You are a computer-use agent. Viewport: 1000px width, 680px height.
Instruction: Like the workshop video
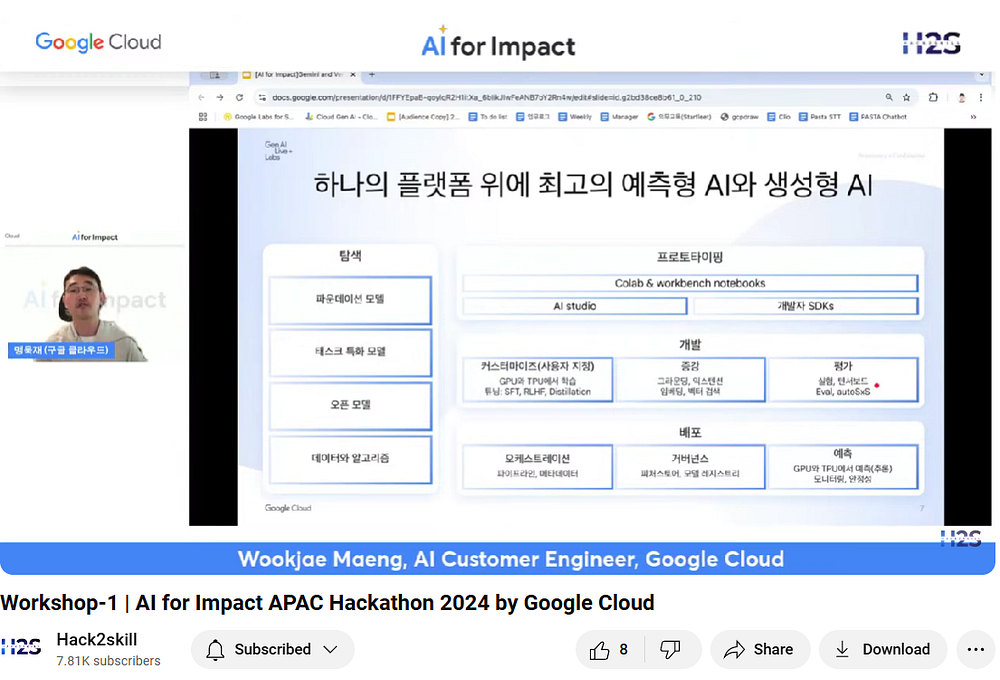pyautogui.click(x=609, y=649)
